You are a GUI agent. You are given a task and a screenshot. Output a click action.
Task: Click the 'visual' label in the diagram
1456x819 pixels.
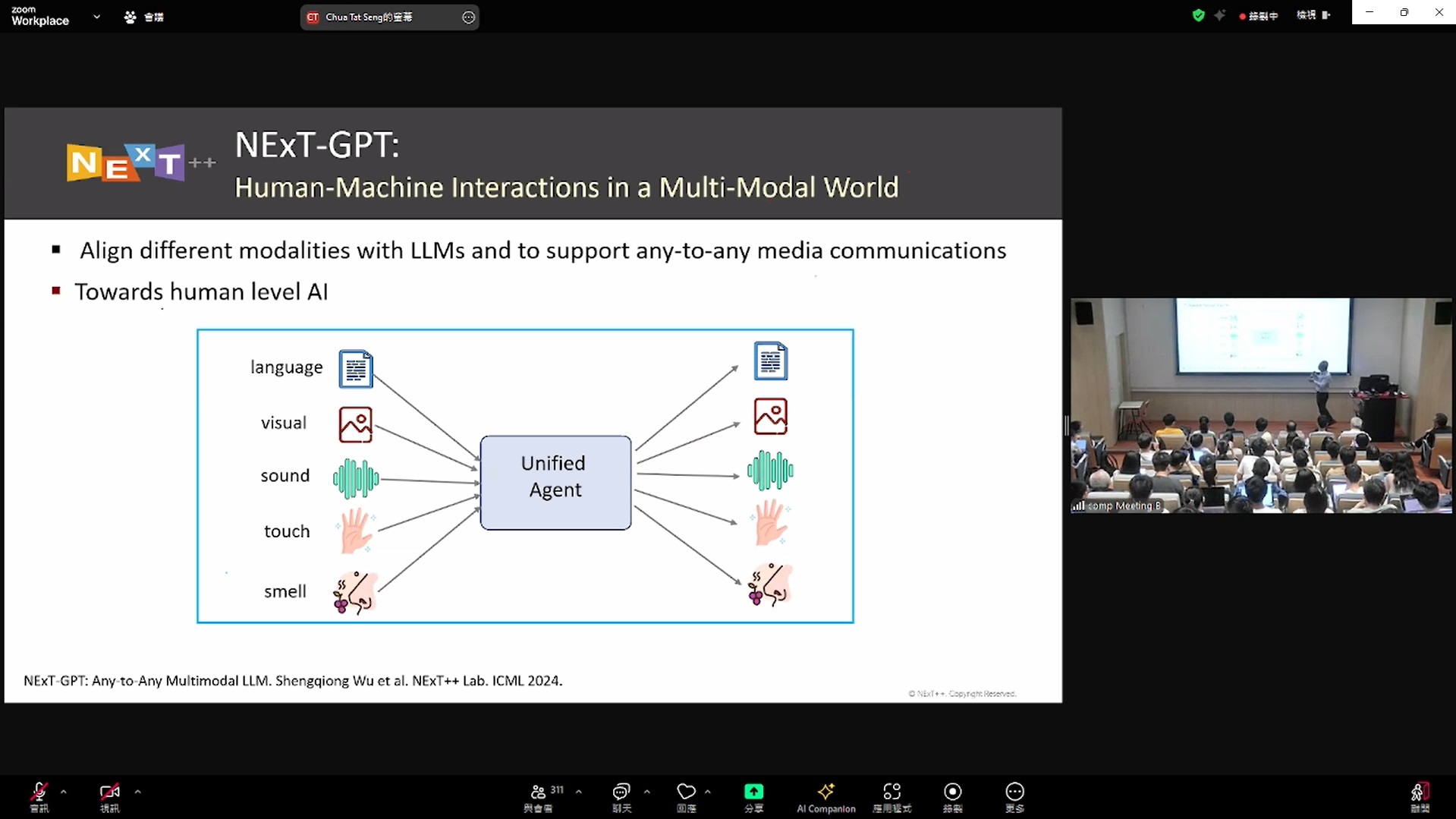[x=284, y=423]
